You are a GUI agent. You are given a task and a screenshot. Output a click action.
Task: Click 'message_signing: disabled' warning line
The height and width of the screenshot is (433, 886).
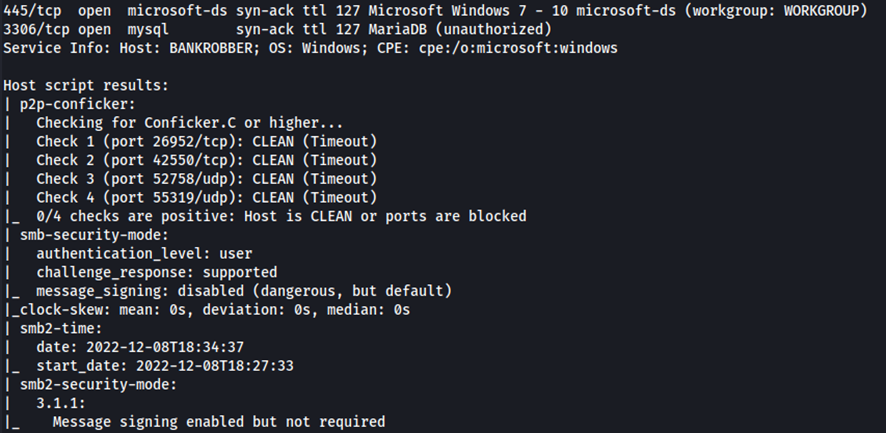click(x=244, y=290)
